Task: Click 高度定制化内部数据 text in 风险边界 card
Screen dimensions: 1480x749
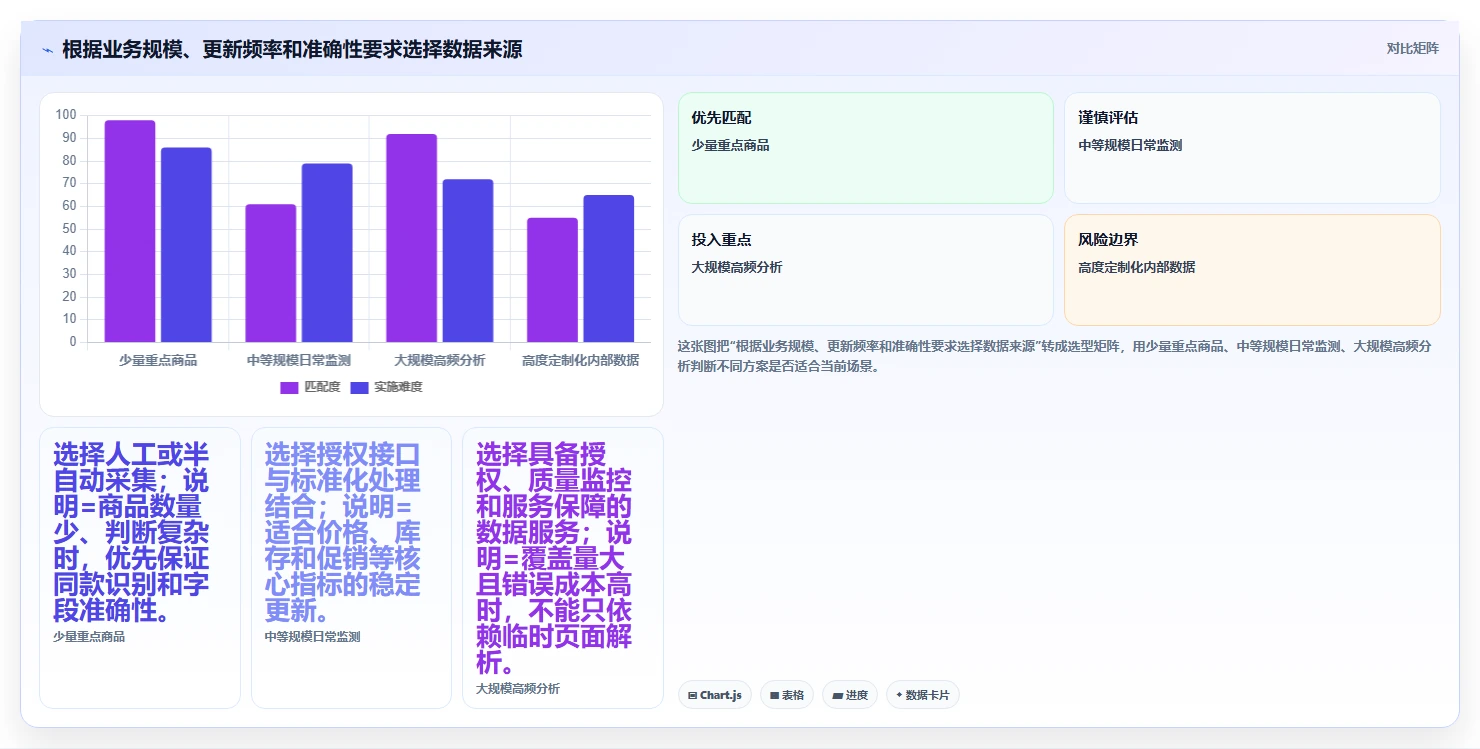Action: point(1137,267)
